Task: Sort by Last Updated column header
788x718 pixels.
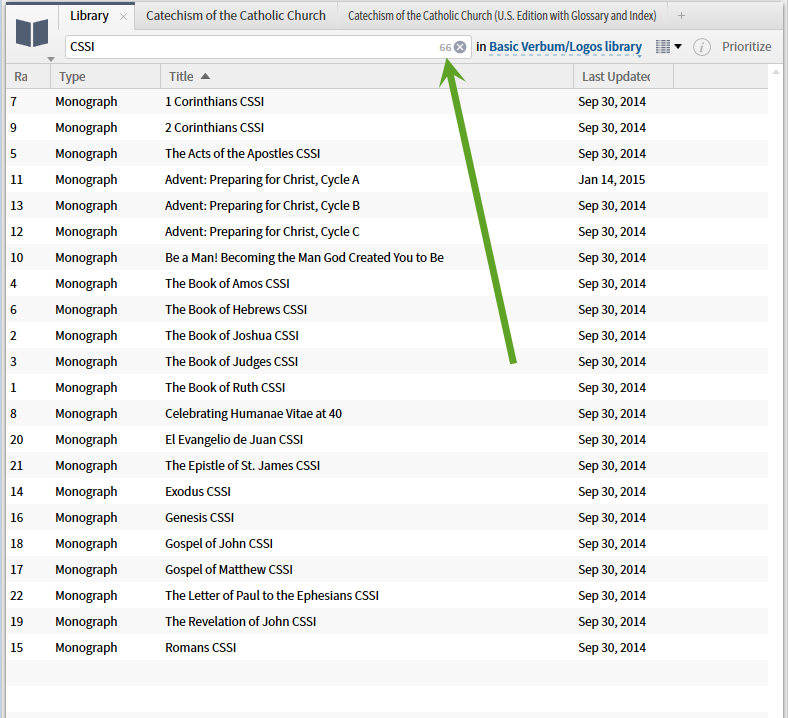Action: click(623, 76)
